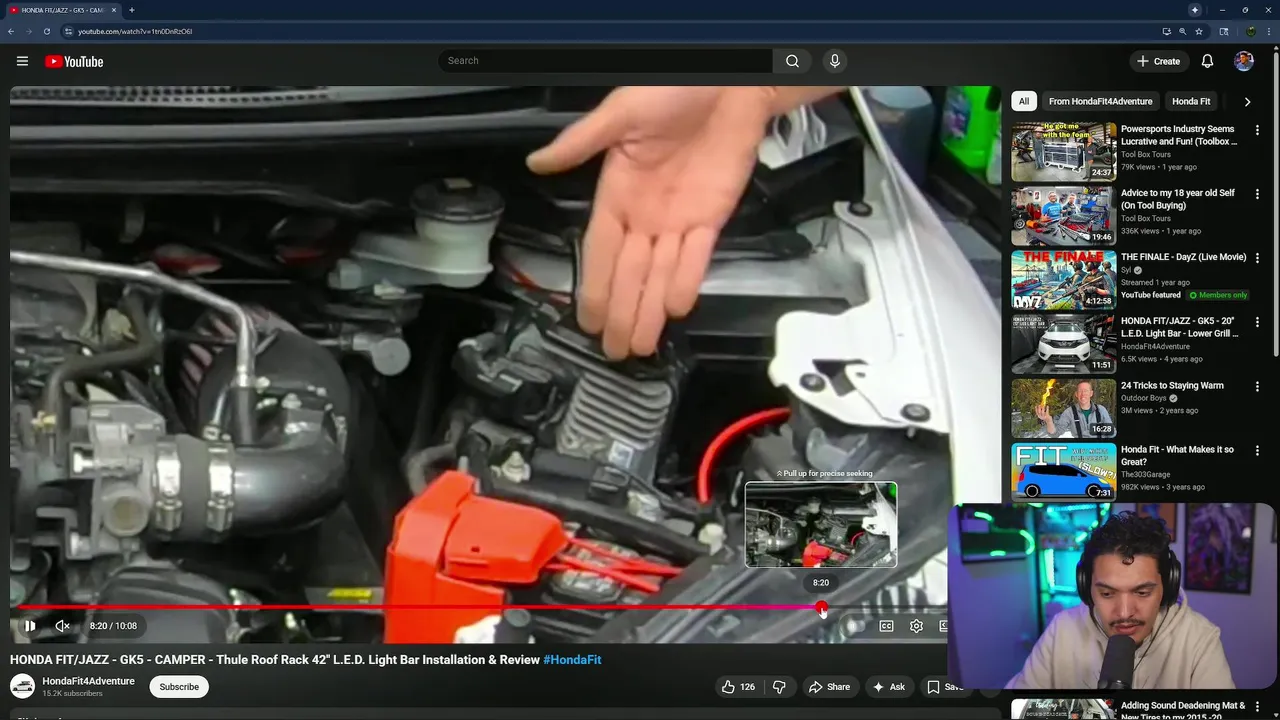Select the Honda Fit chip
This screenshot has width=1280, height=720.
pos(1191,101)
